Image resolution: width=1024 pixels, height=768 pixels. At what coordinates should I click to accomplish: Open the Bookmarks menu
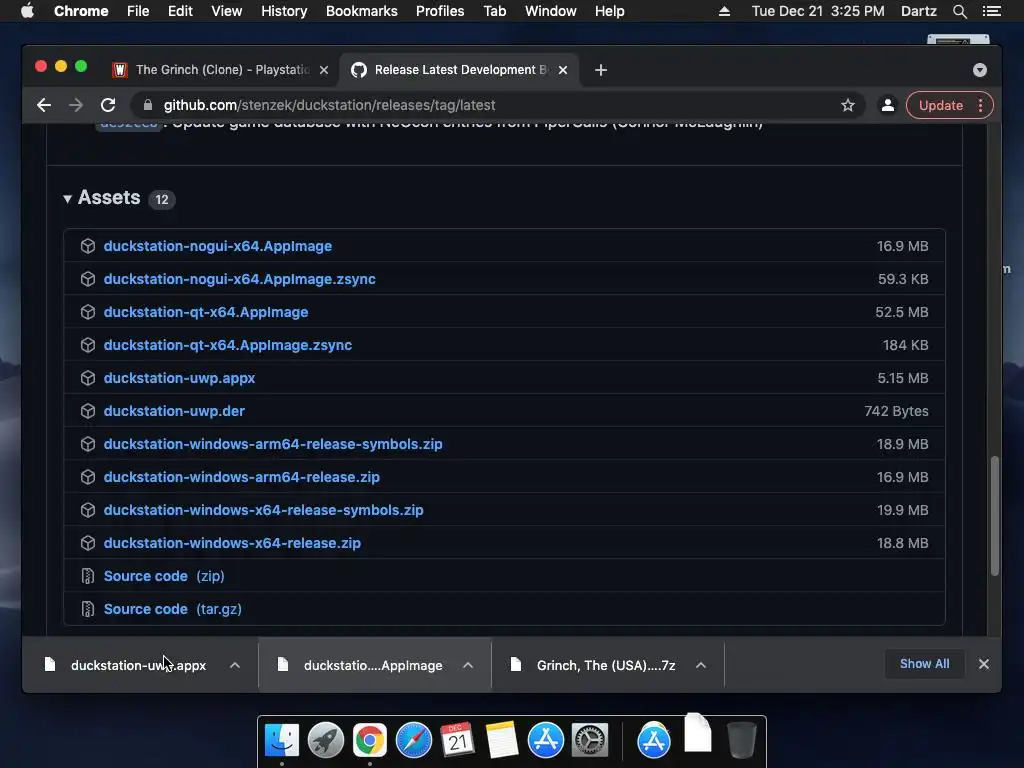coord(362,11)
